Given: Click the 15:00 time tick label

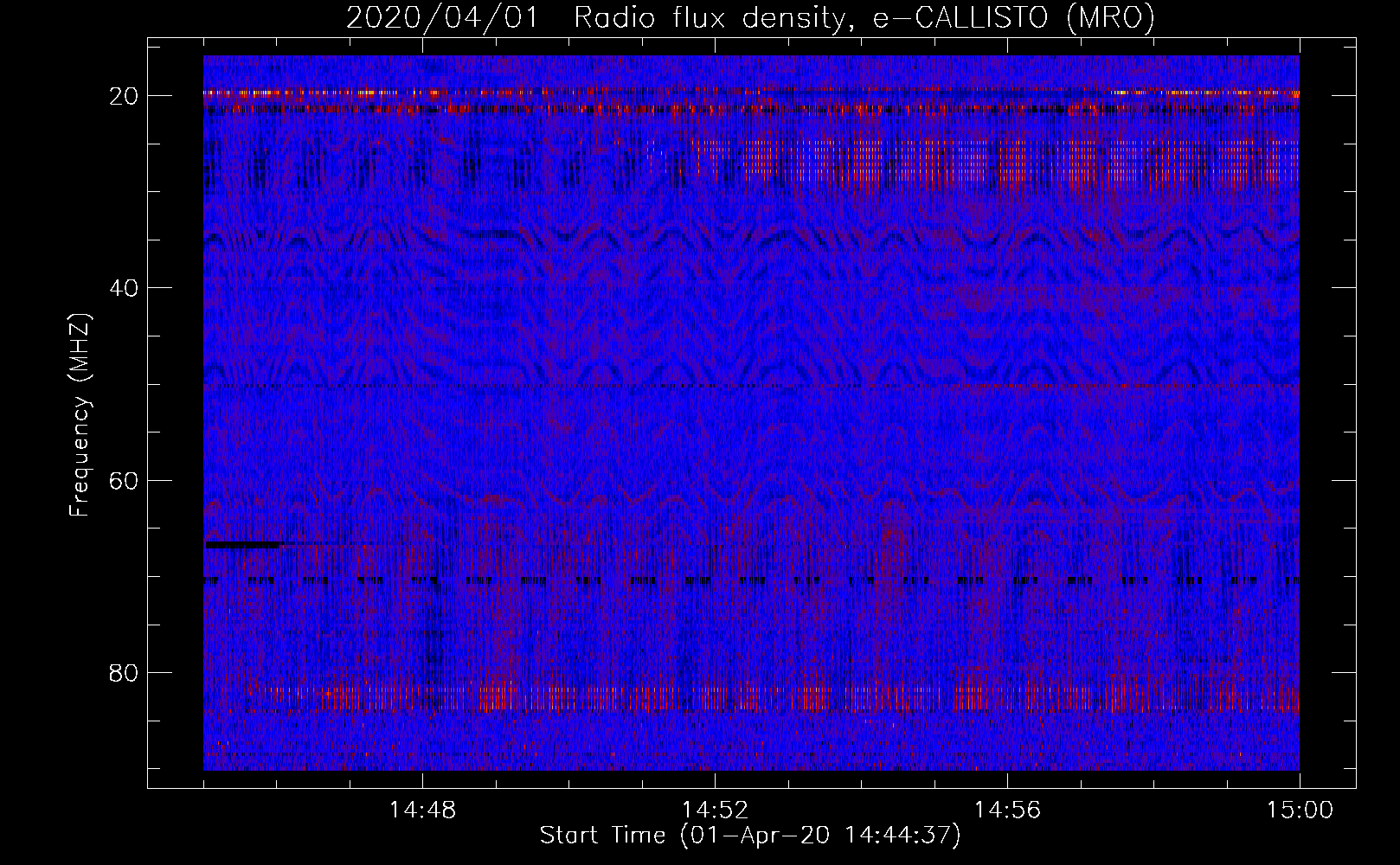Looking at the screenshot, I should [x=1300, y=811].
